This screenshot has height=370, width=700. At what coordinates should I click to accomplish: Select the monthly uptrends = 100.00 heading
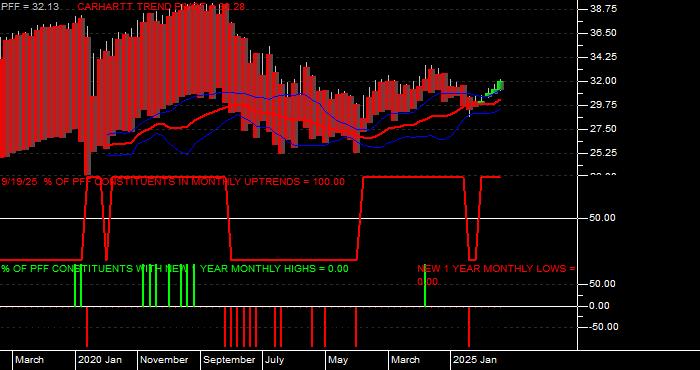173,182
